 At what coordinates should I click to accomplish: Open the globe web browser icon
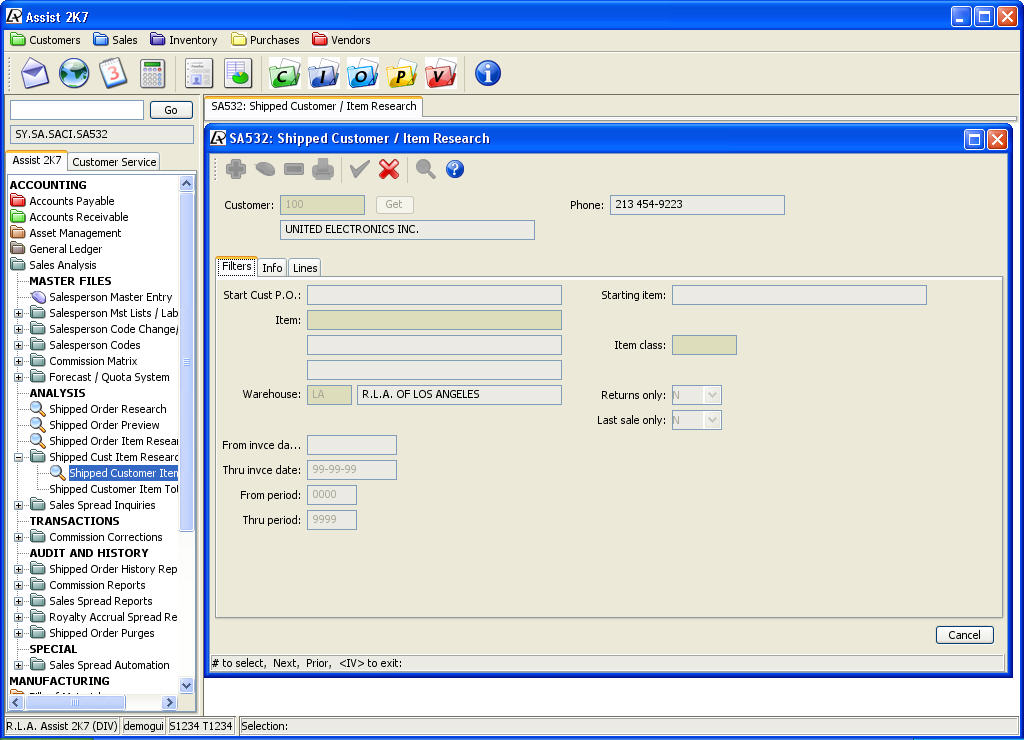[74, 73]
